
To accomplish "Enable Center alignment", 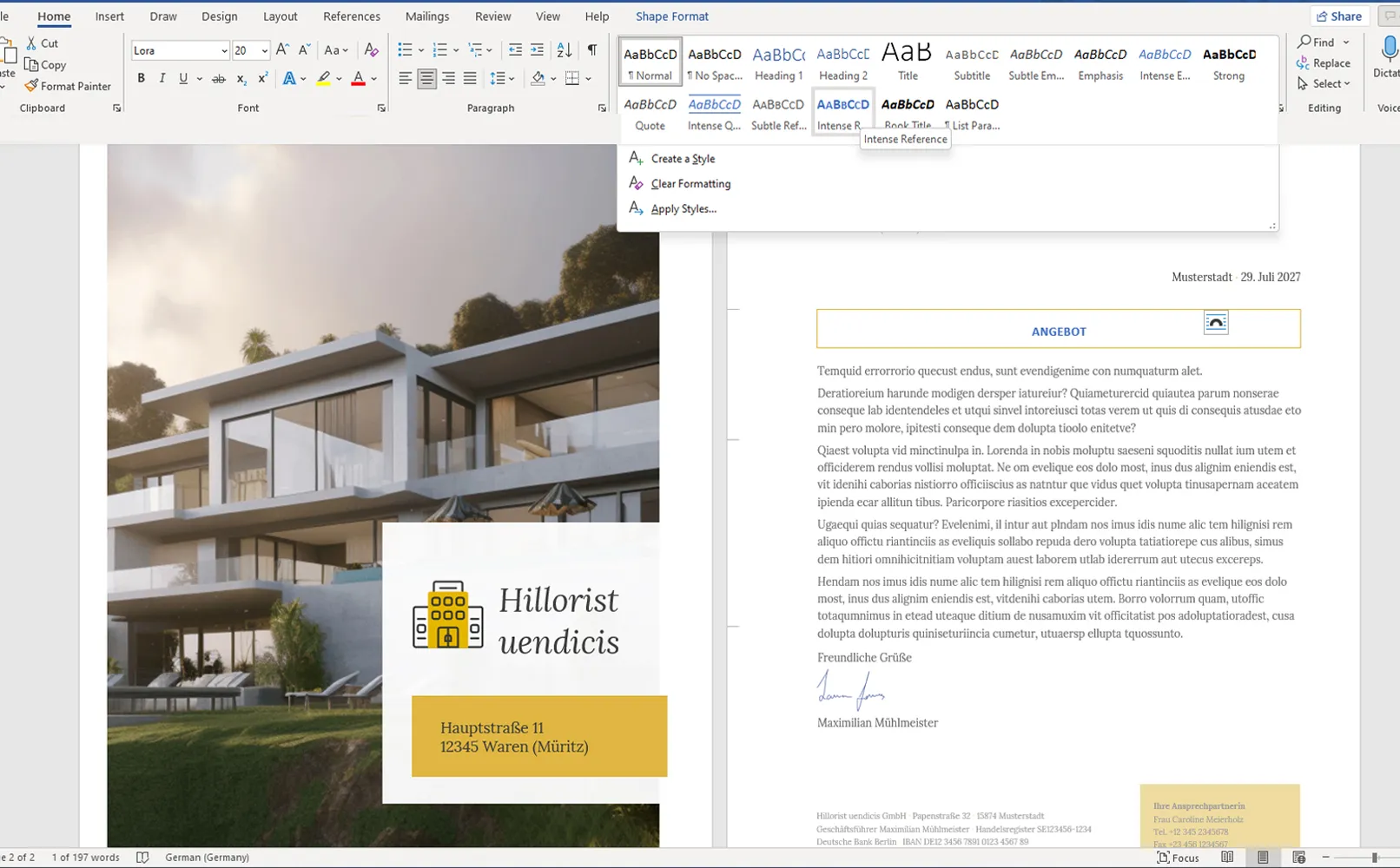I will pyautogui.click(x=426, y=79).
